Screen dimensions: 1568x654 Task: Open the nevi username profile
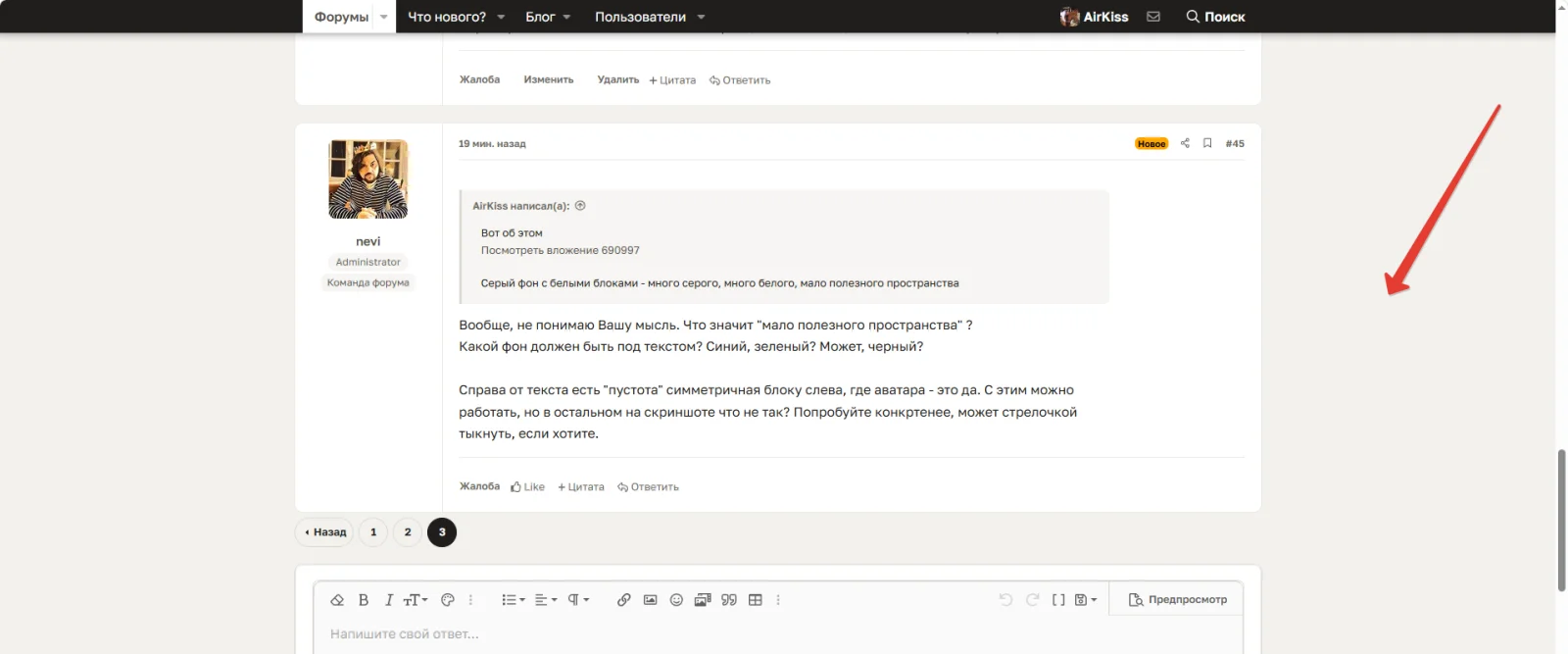pos(368,241)
